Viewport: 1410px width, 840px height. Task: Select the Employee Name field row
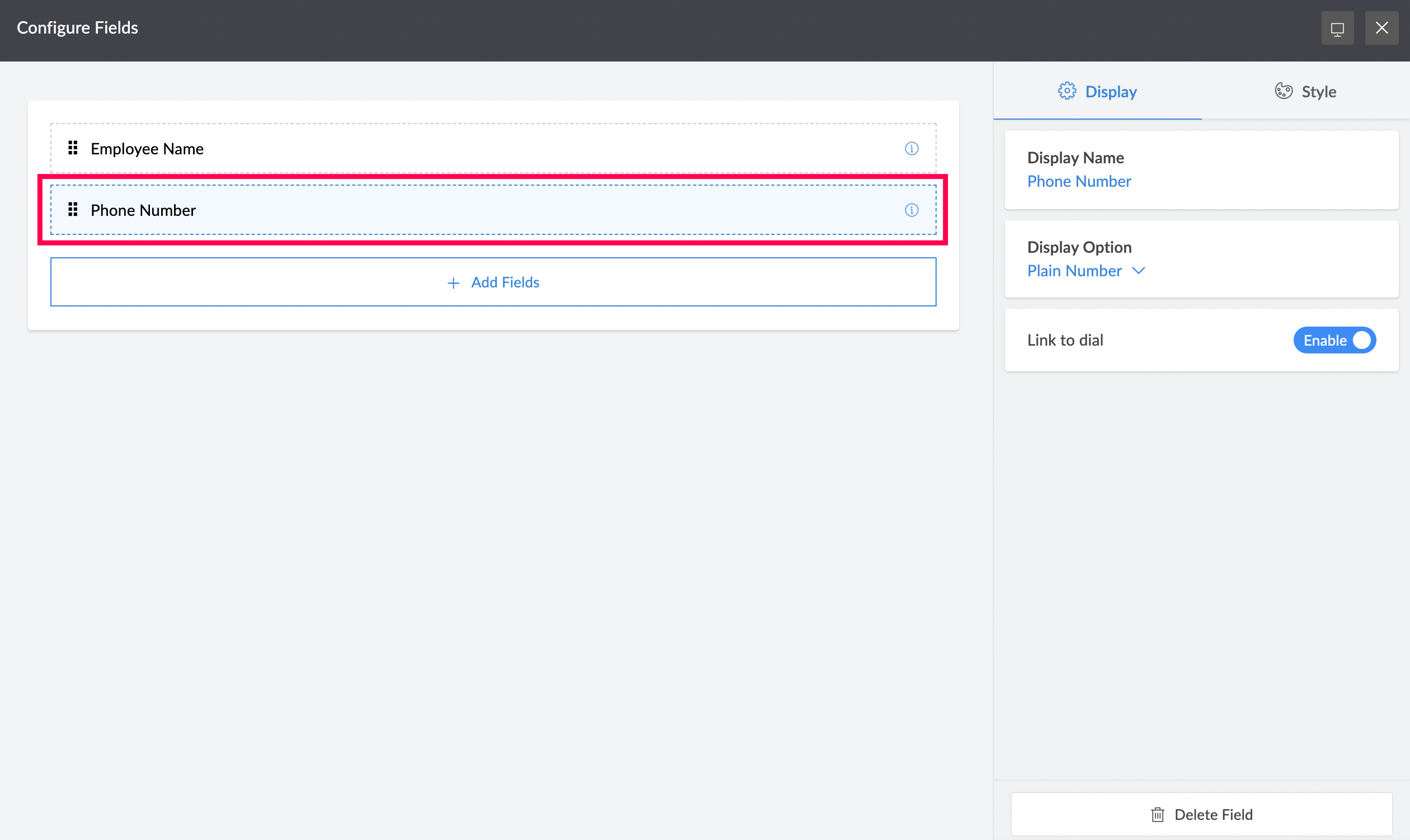tap(492, 148)
